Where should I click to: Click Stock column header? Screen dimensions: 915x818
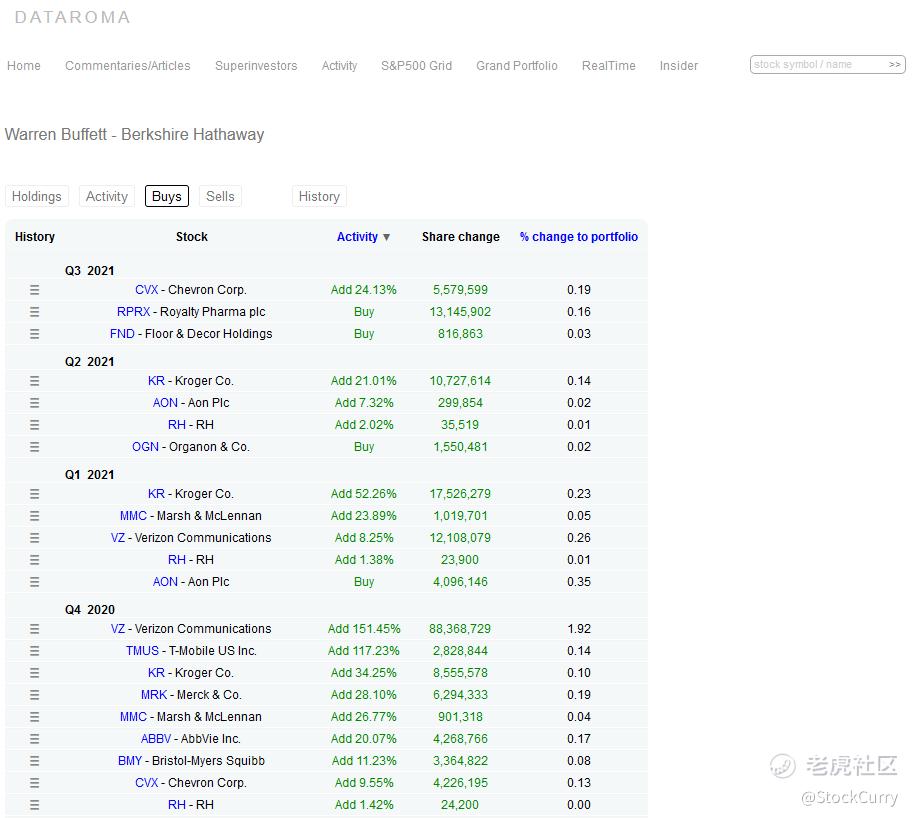click(192, 237)
